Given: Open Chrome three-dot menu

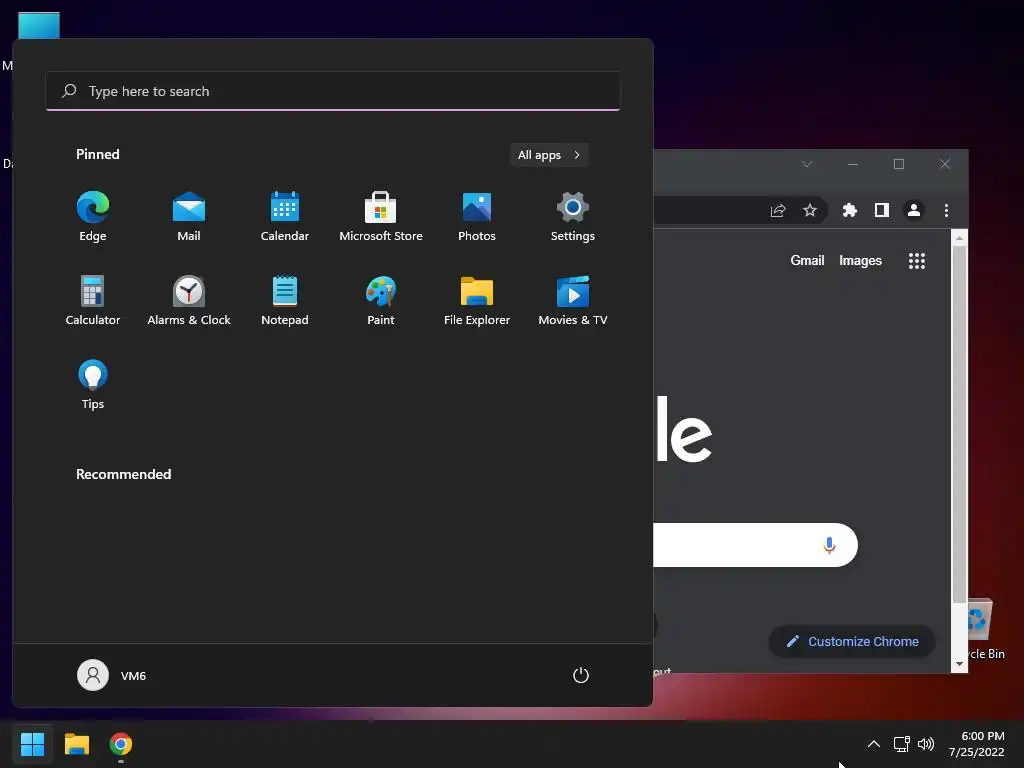Looking at the screenshot, I should (x=946, y=210).
